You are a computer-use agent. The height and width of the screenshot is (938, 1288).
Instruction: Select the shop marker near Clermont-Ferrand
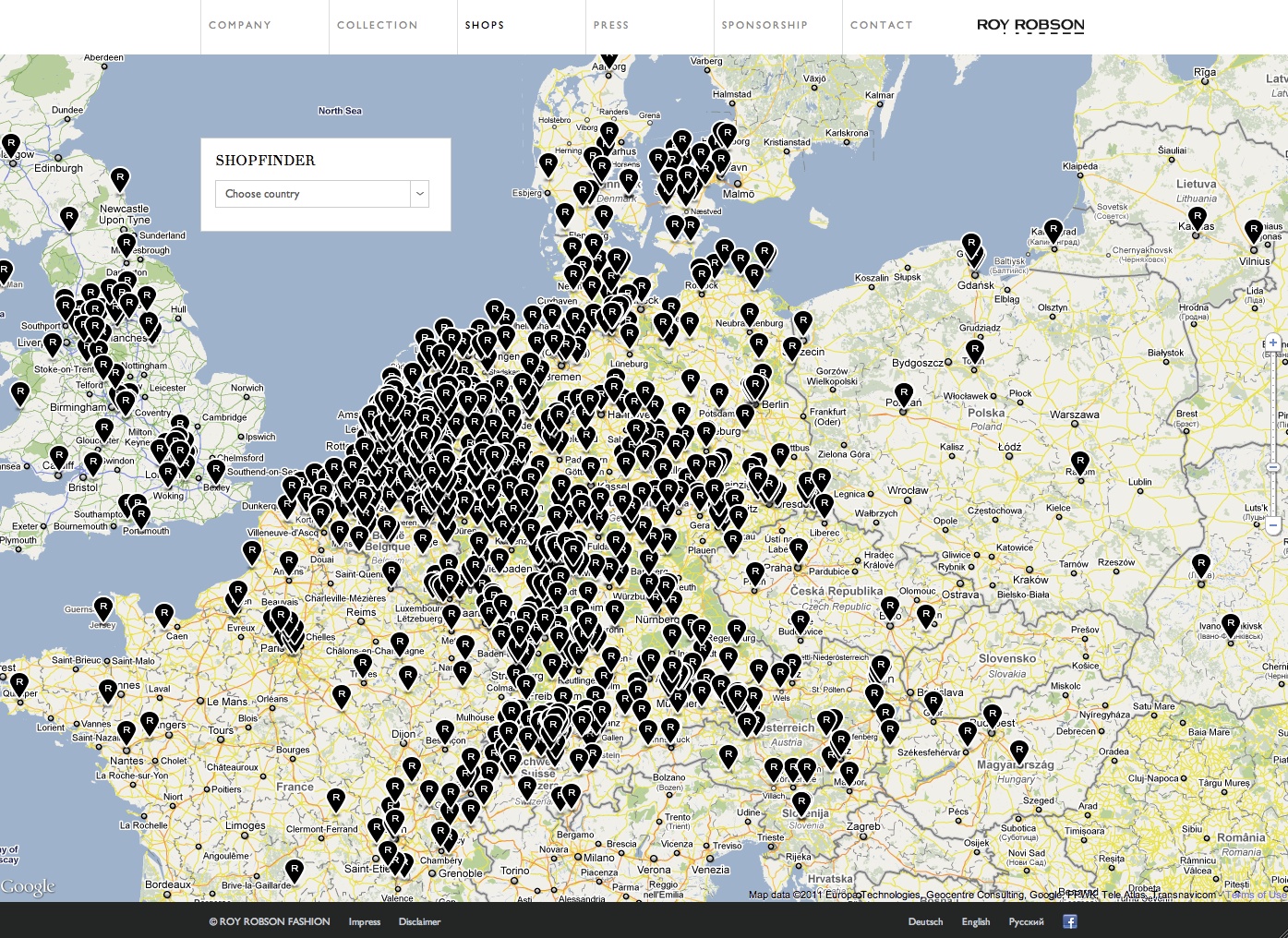click(x=336, y=800)
